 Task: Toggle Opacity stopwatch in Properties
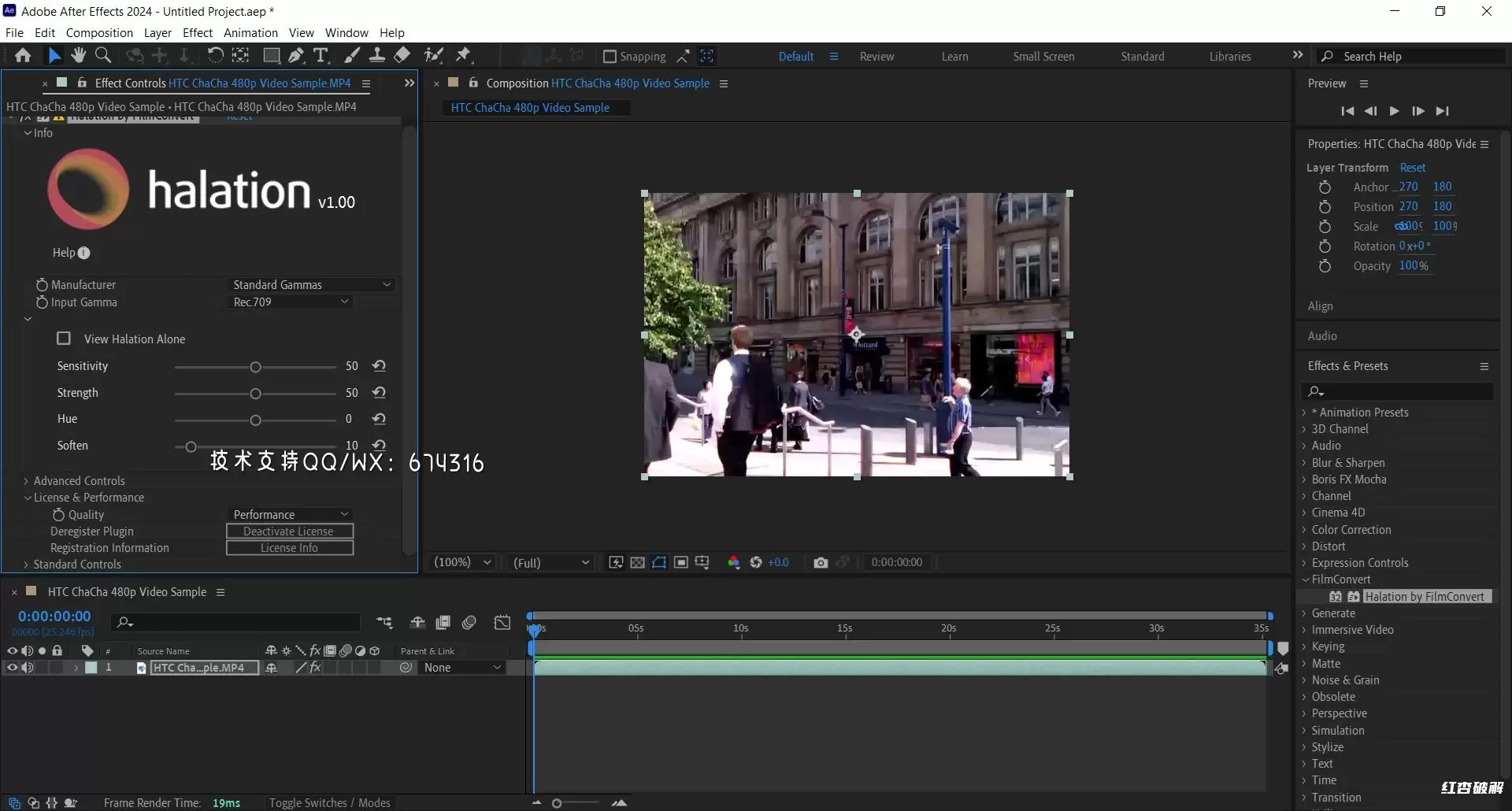pyautogui.click(x=1325, y=266)
